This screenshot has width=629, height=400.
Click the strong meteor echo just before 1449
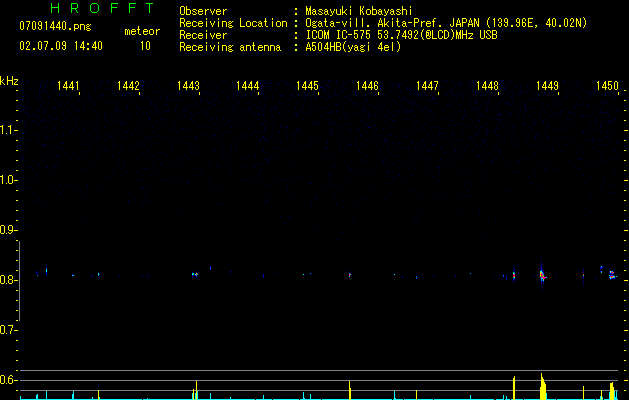click(x=542, y=273)
